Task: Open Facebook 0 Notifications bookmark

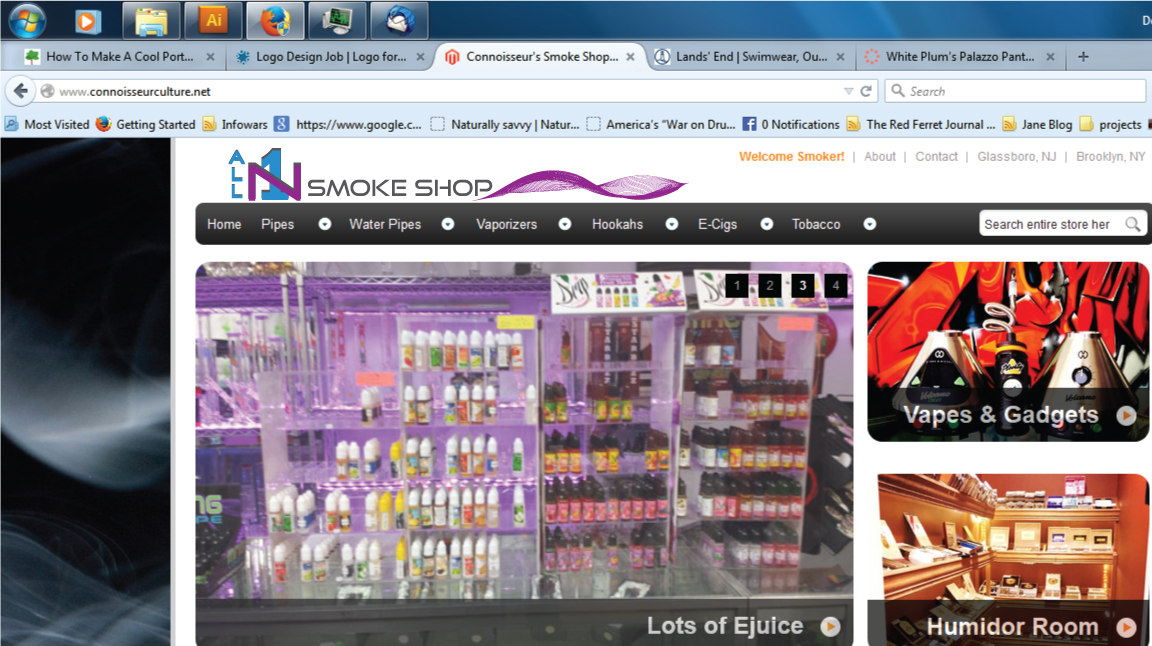Action: (791, 124)
